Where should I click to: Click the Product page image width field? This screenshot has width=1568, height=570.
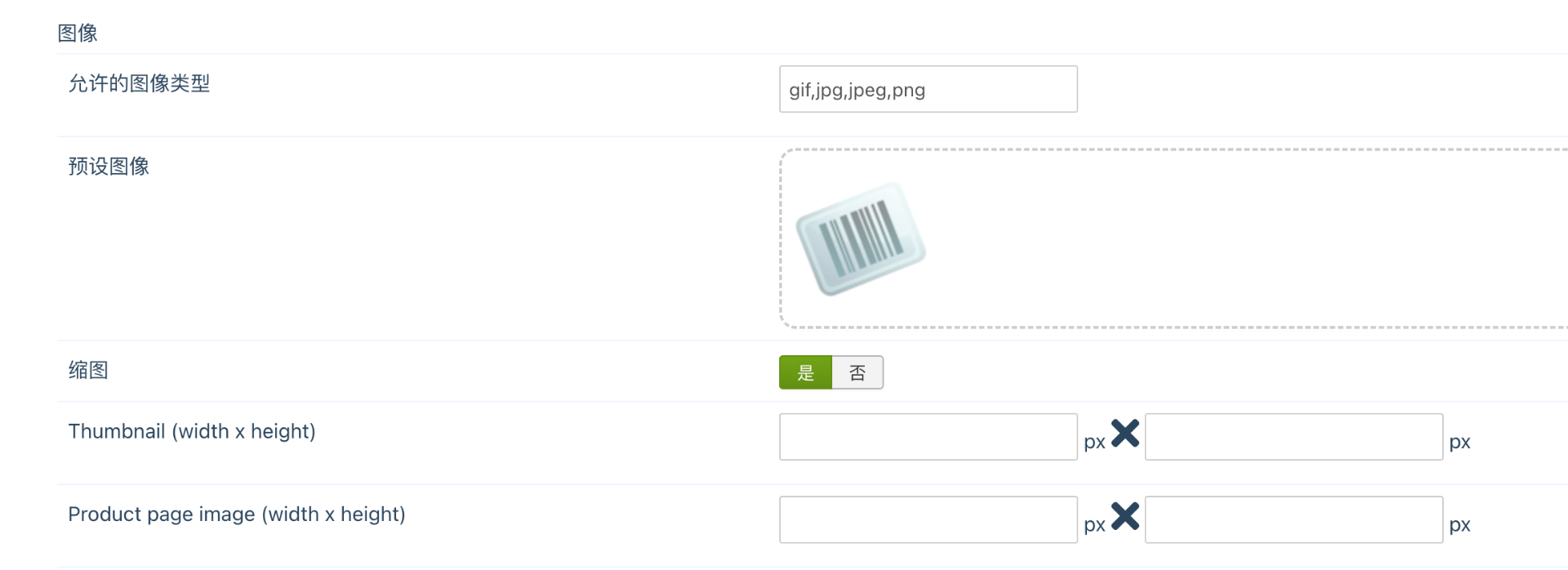coord(929,519)
